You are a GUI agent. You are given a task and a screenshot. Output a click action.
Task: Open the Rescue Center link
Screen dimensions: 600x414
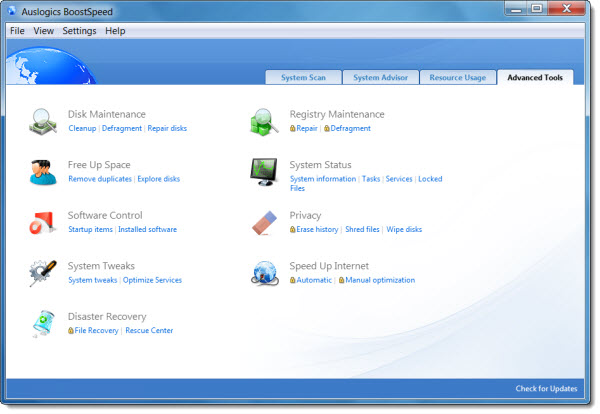coord(149,331)
